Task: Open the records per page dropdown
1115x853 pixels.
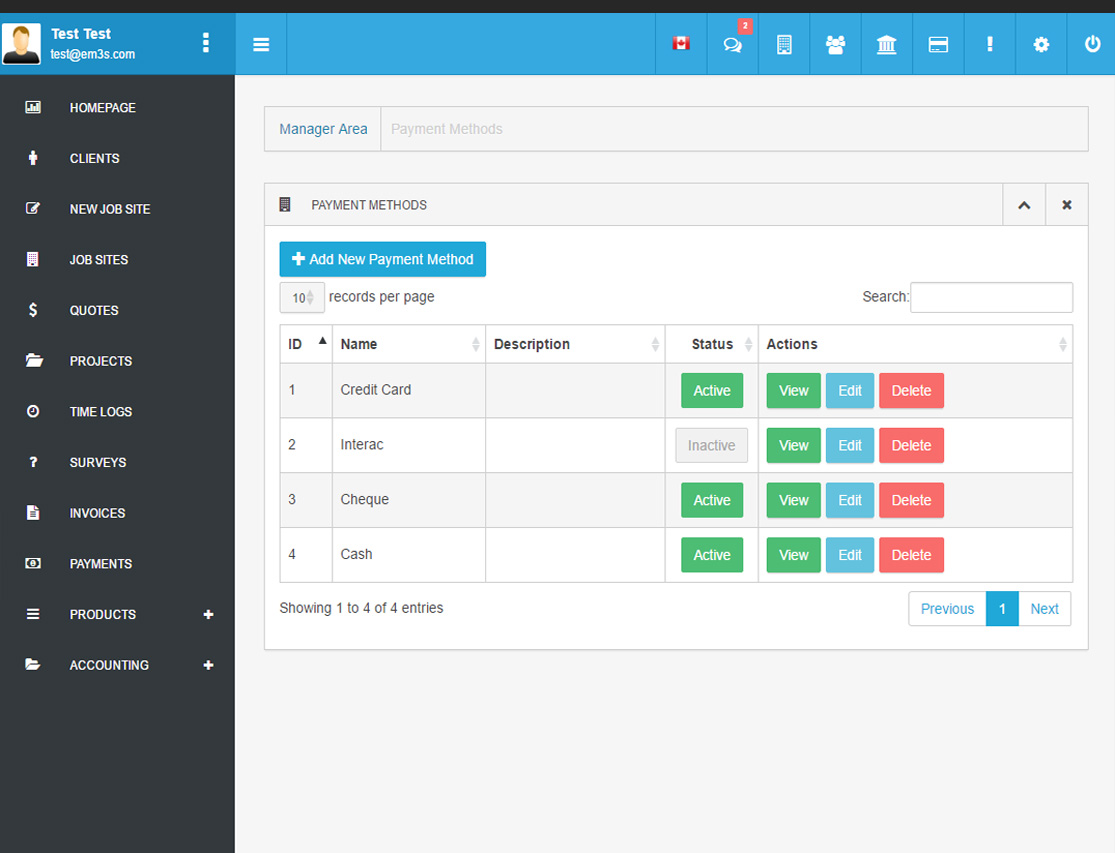Action: click(x=302, y=298)
